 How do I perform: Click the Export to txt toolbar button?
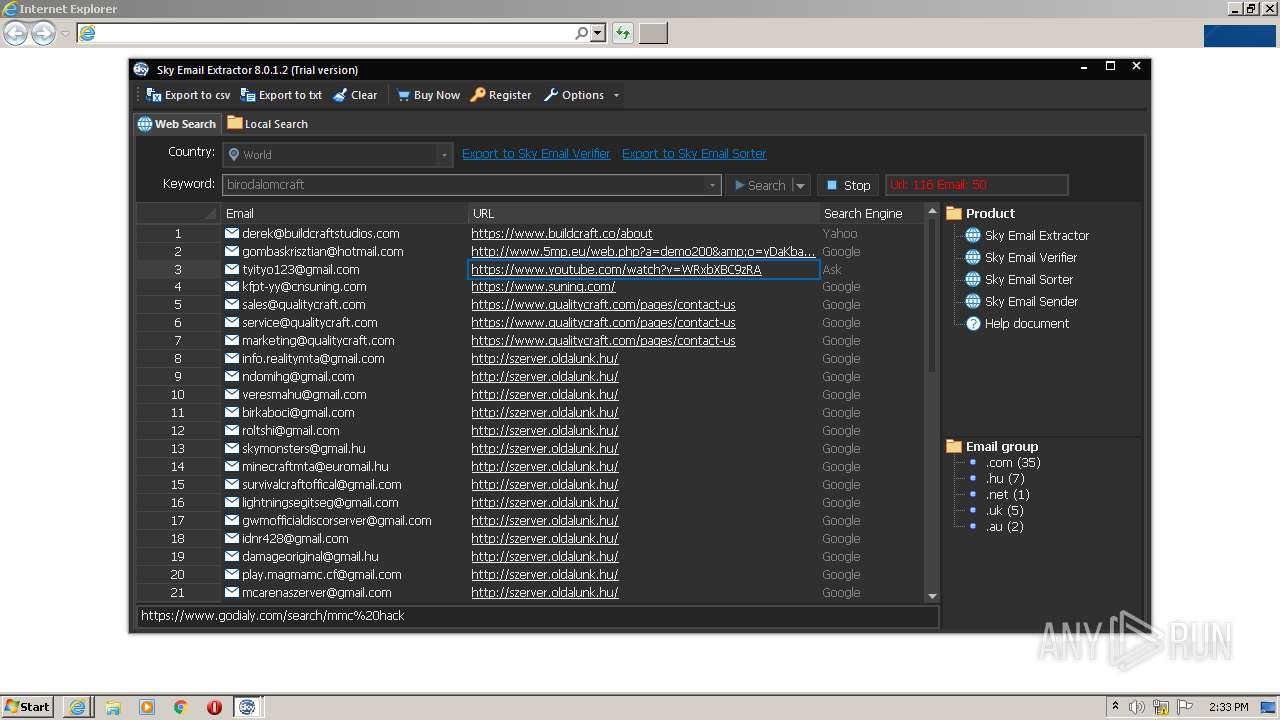tap(281, 95)
